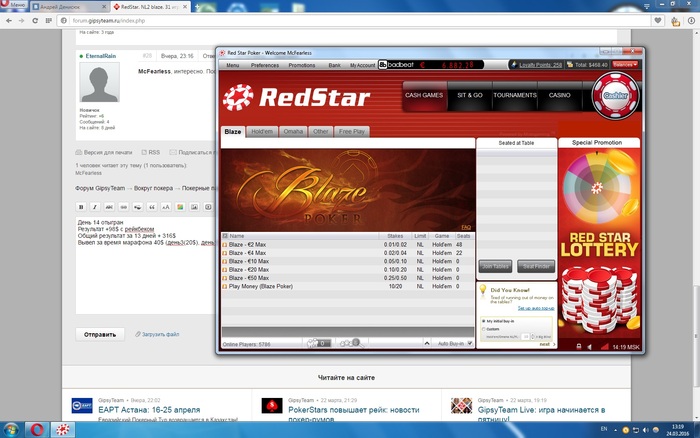Select the Blaze - €20 Max row

point(348,270)
